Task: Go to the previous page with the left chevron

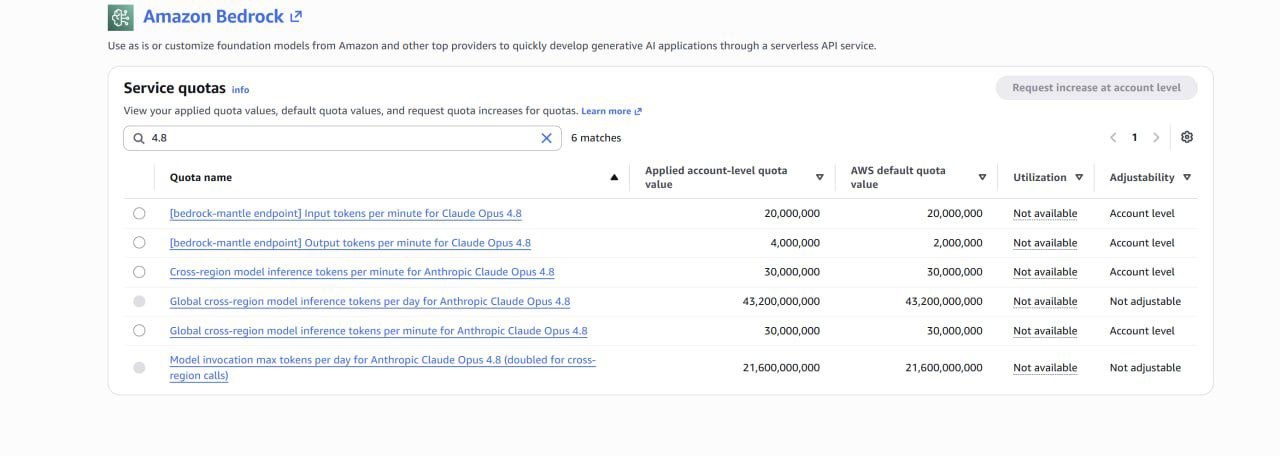Action: coord(1113,138)
